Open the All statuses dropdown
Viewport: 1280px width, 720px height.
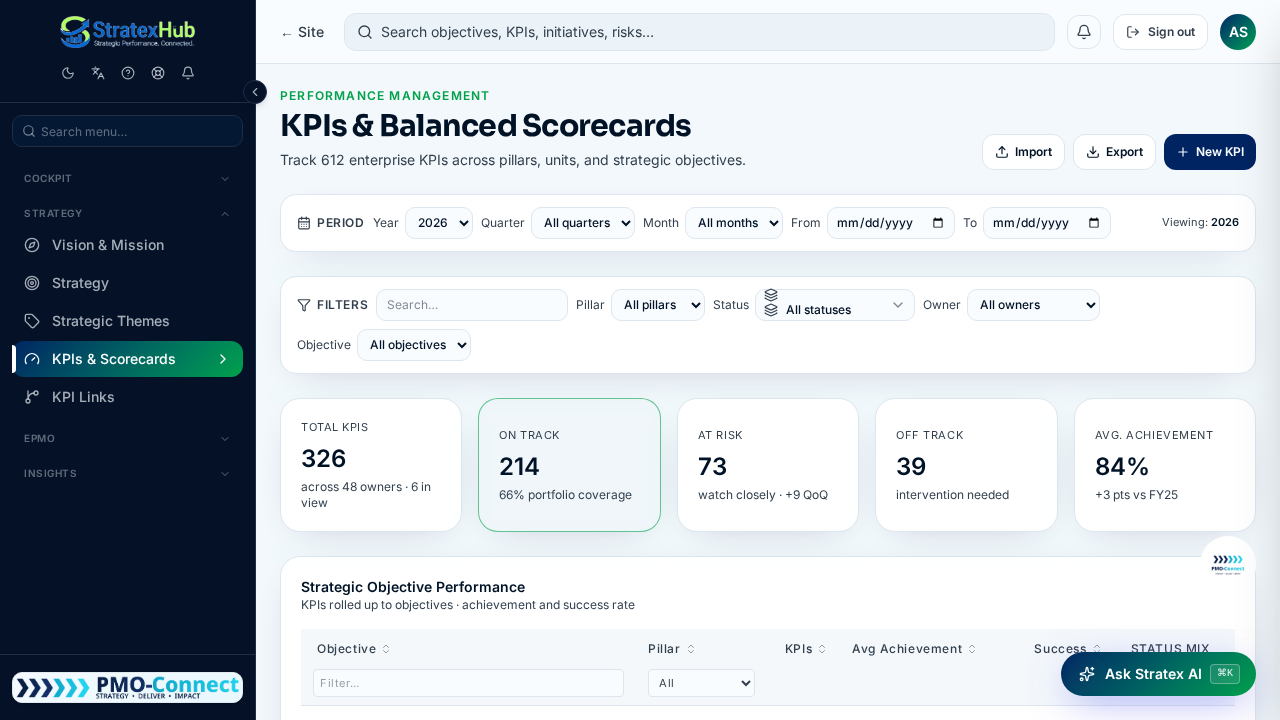(x=835, y=305)
